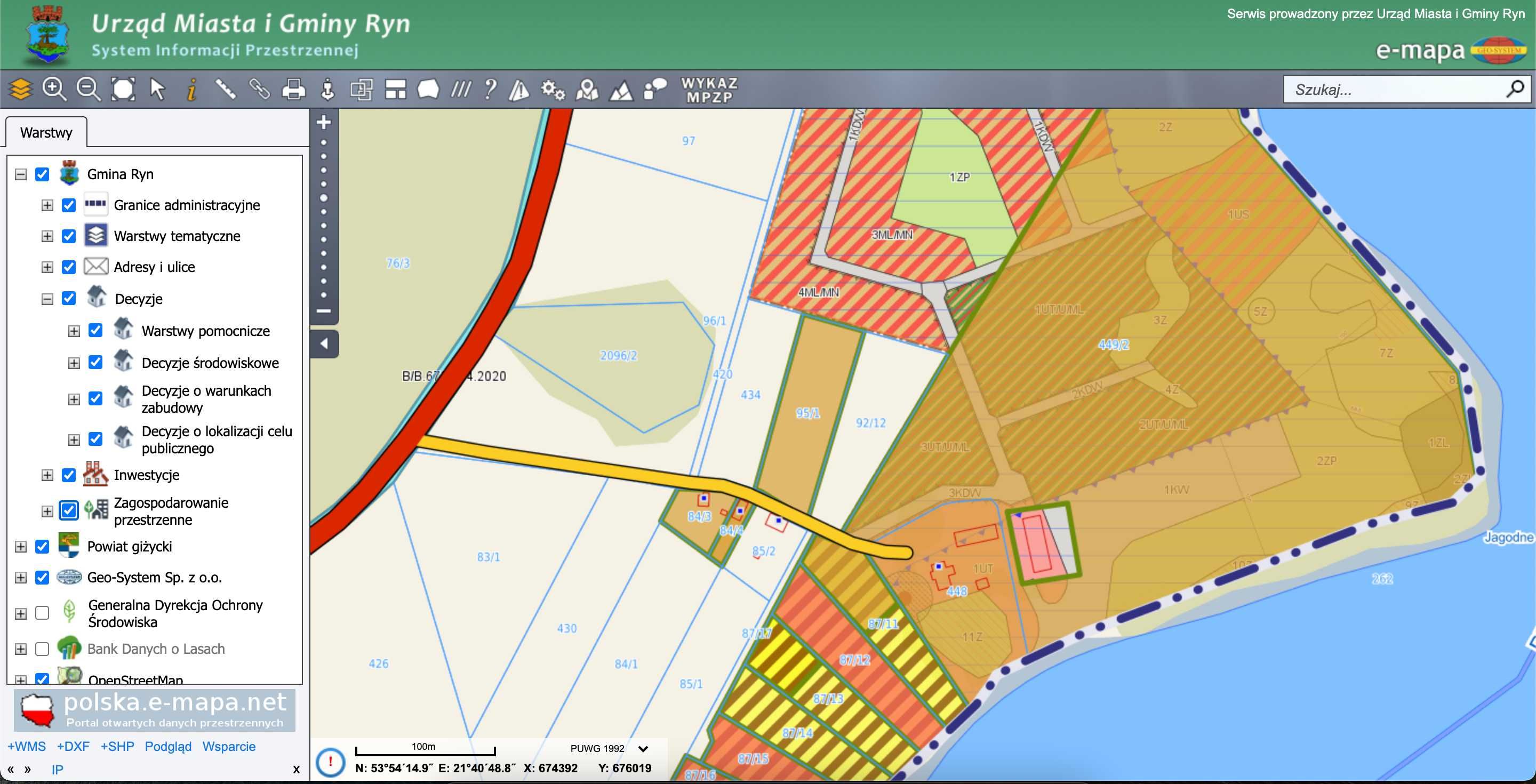Enable Bank Danych o Lasach checkbox
The width and height of the screenshot is (1536, 784).
pyautogui.click(x=42, y=649)
